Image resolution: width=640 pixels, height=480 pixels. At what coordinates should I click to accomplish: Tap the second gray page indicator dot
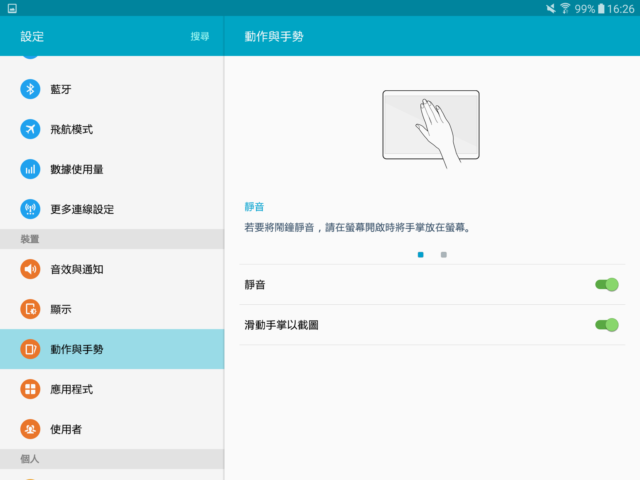444,255
